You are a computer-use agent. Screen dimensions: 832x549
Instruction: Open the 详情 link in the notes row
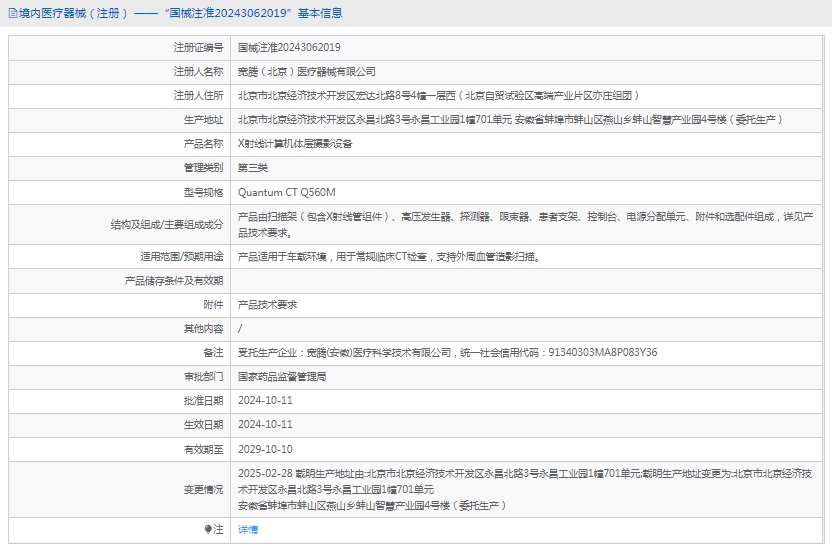248,529
